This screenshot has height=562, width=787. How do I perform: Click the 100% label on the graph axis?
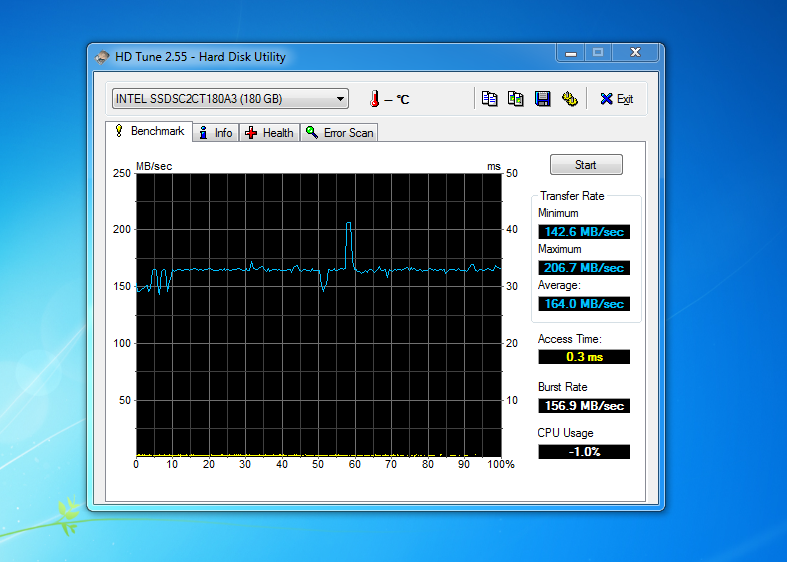[x=501, y=465]
